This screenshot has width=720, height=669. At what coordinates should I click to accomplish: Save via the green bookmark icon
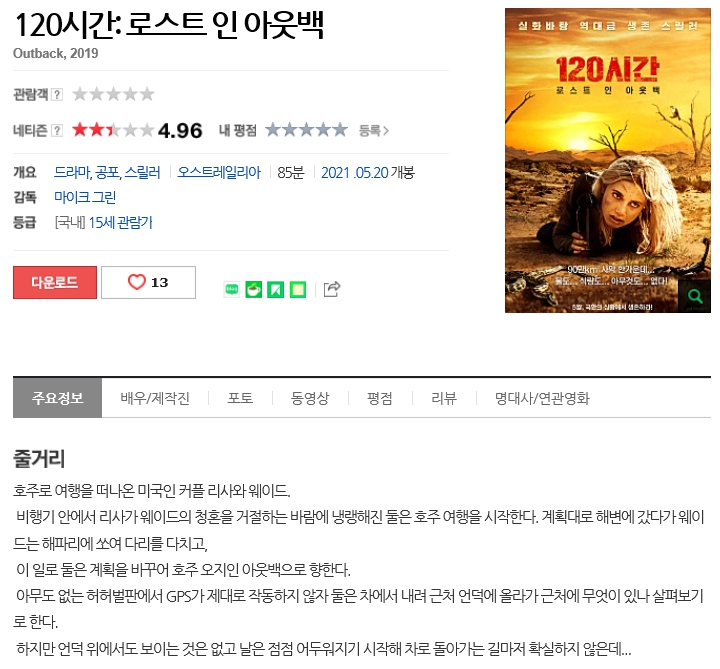pyautogui.click(x=276, y=290)
